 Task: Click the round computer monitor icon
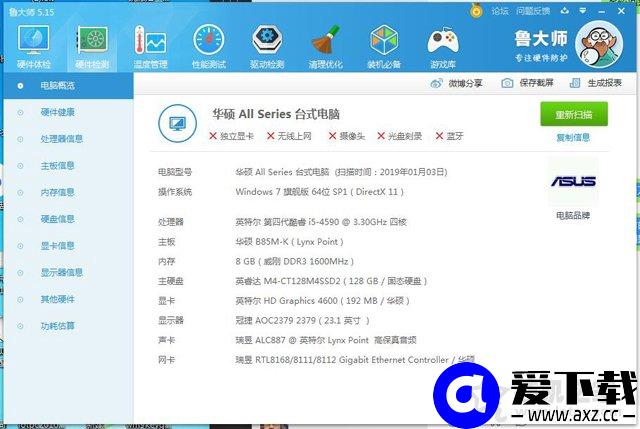(177, 123)
